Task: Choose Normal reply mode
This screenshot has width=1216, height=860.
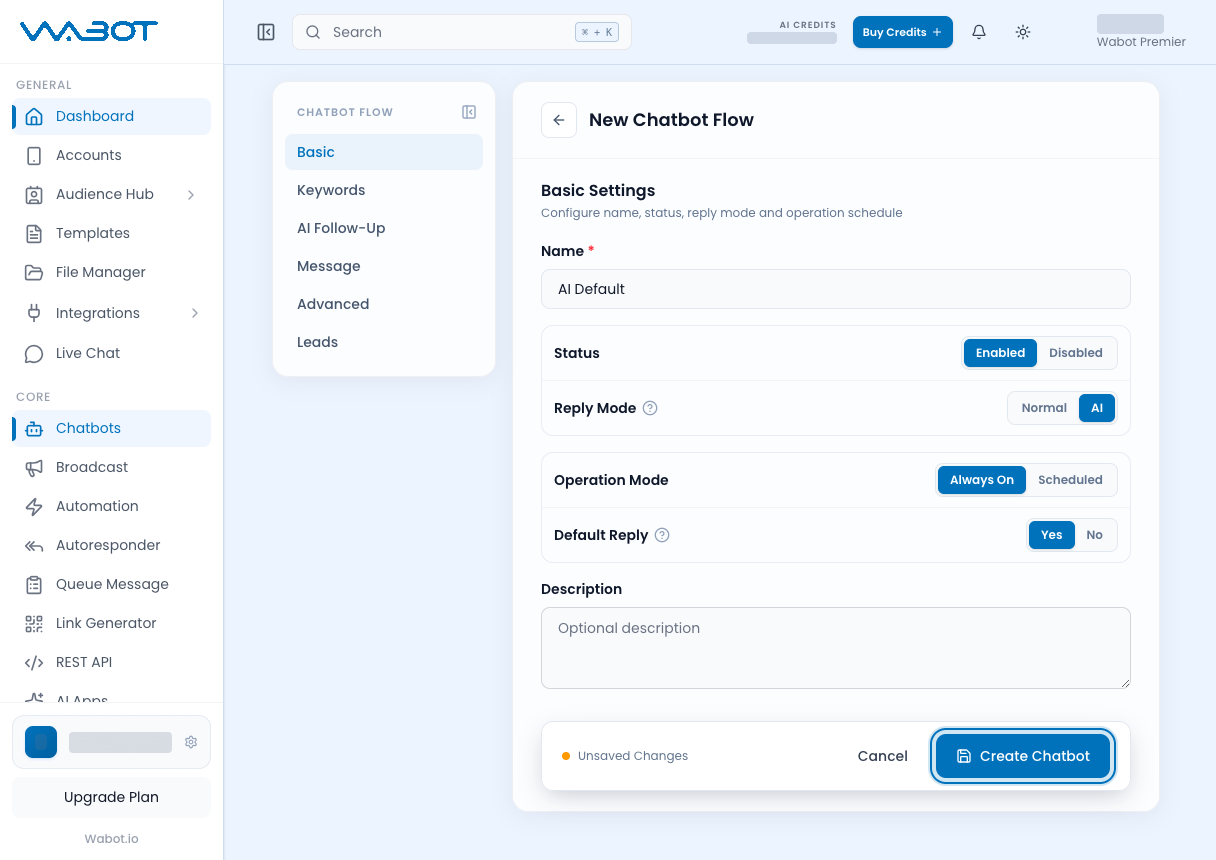Action: click(1044, 408)
